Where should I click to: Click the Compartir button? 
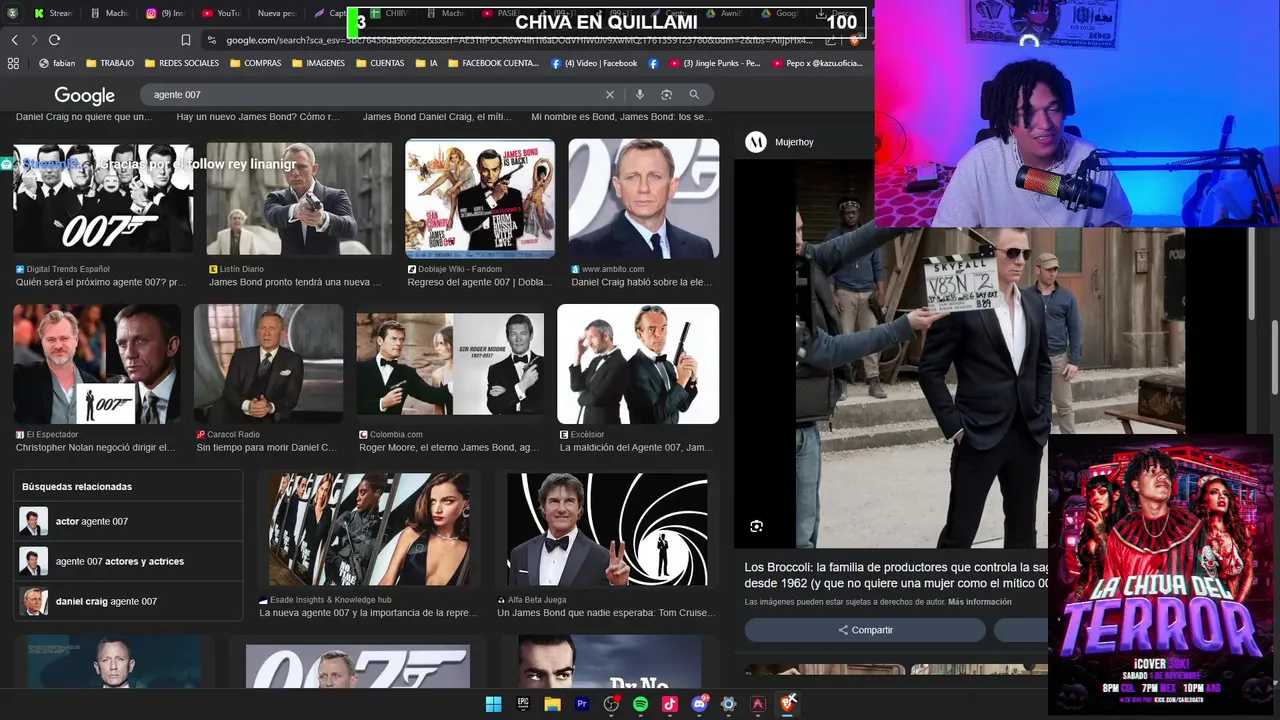[865, 630]
